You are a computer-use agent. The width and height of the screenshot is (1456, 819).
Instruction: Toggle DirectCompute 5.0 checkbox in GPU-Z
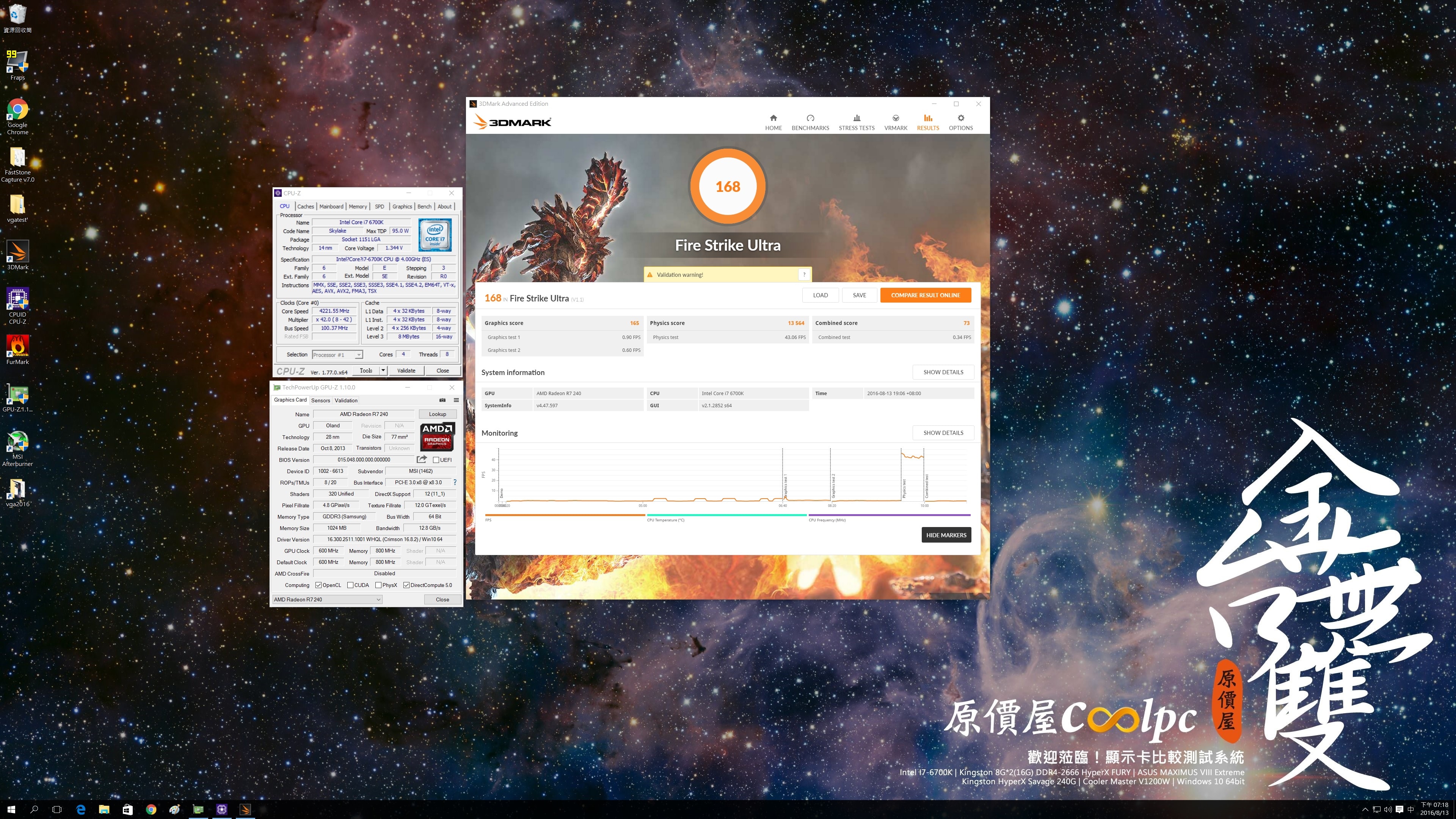[x=406, y=585]
